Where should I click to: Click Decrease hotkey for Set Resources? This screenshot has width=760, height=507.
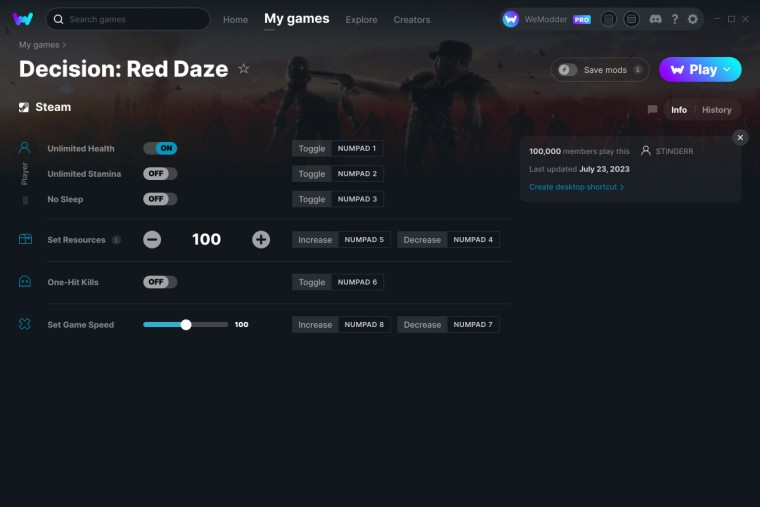pos(448,239)
